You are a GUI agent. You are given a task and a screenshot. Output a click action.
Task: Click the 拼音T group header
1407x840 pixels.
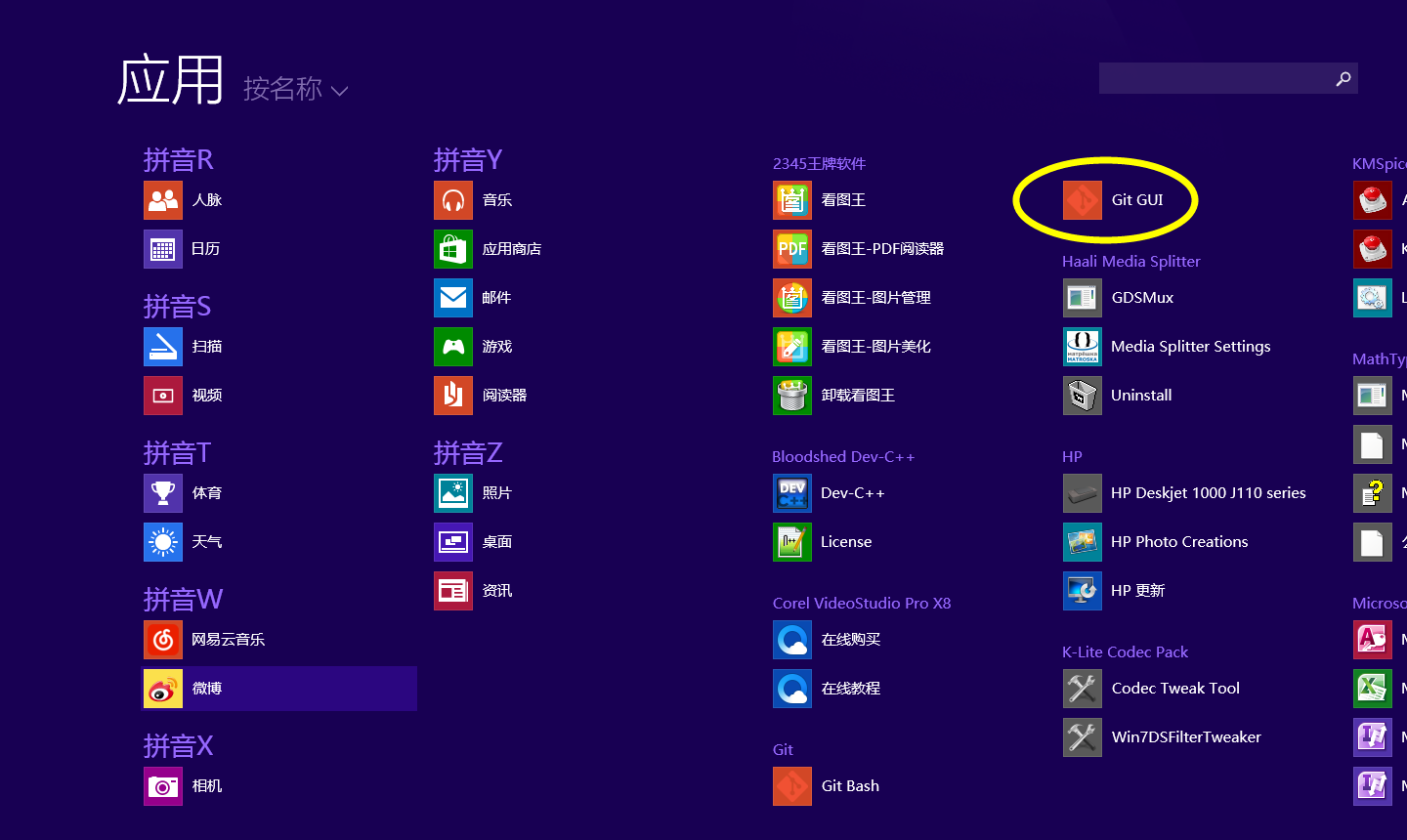177,452
